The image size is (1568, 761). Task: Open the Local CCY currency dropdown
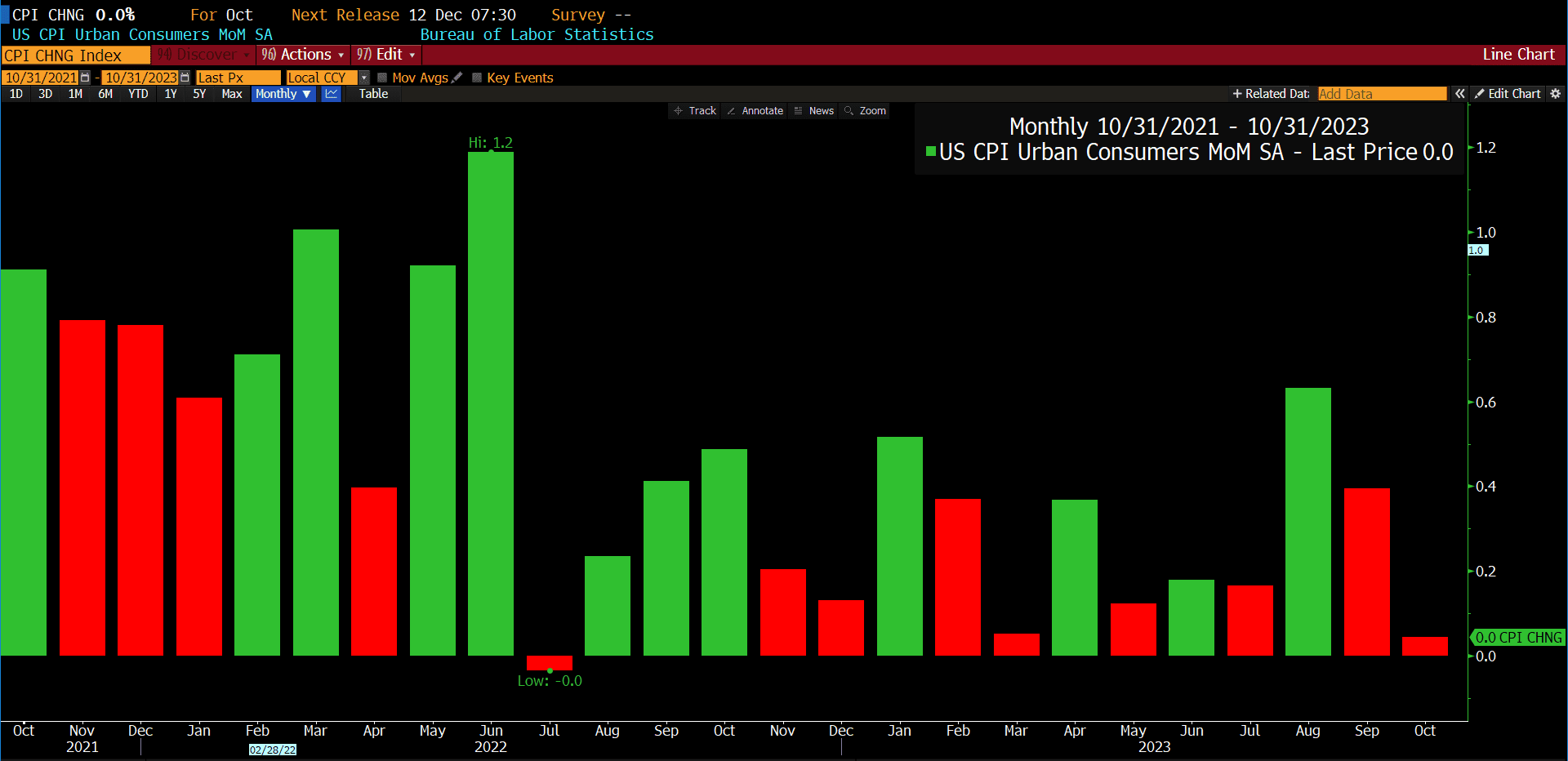[364, 78]
